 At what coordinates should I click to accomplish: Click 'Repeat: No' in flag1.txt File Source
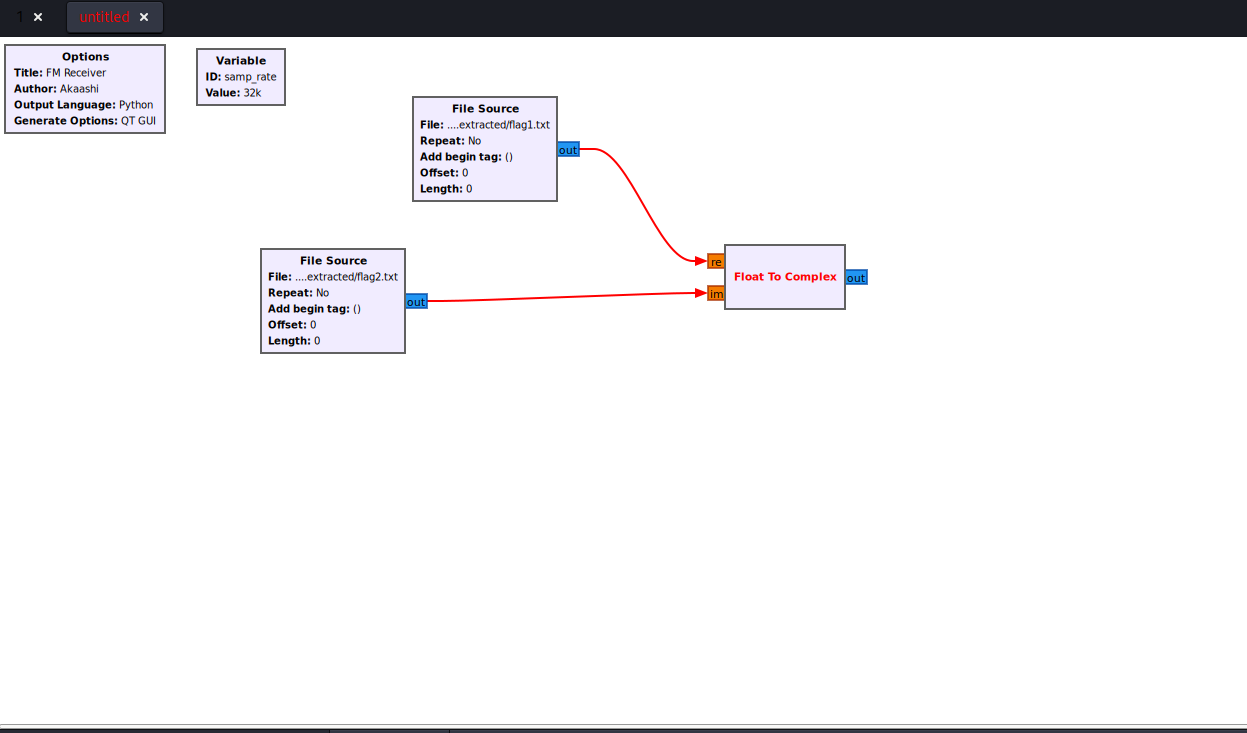point(450,141)
